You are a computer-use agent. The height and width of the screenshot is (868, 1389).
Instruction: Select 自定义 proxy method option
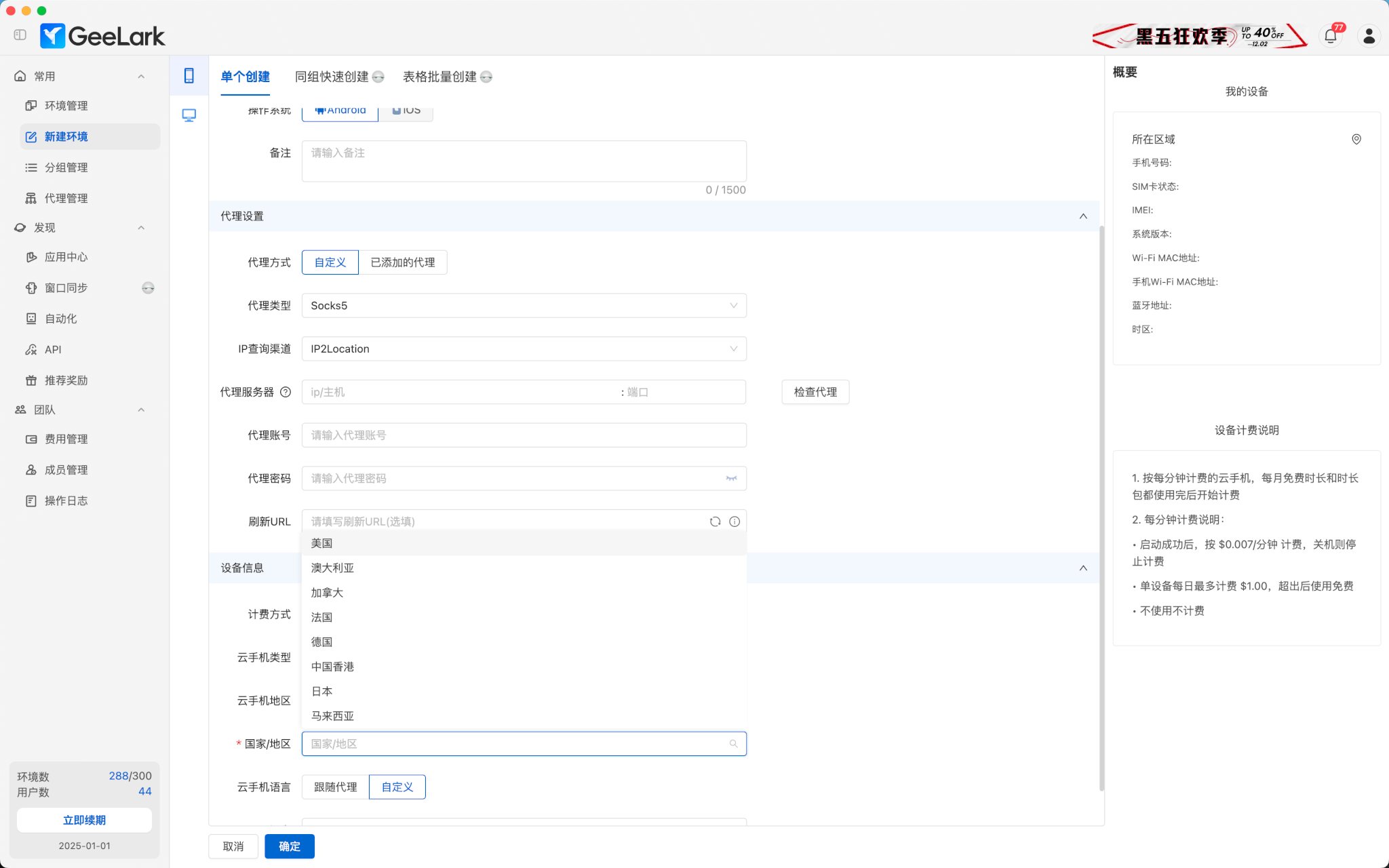coord(330,262)
